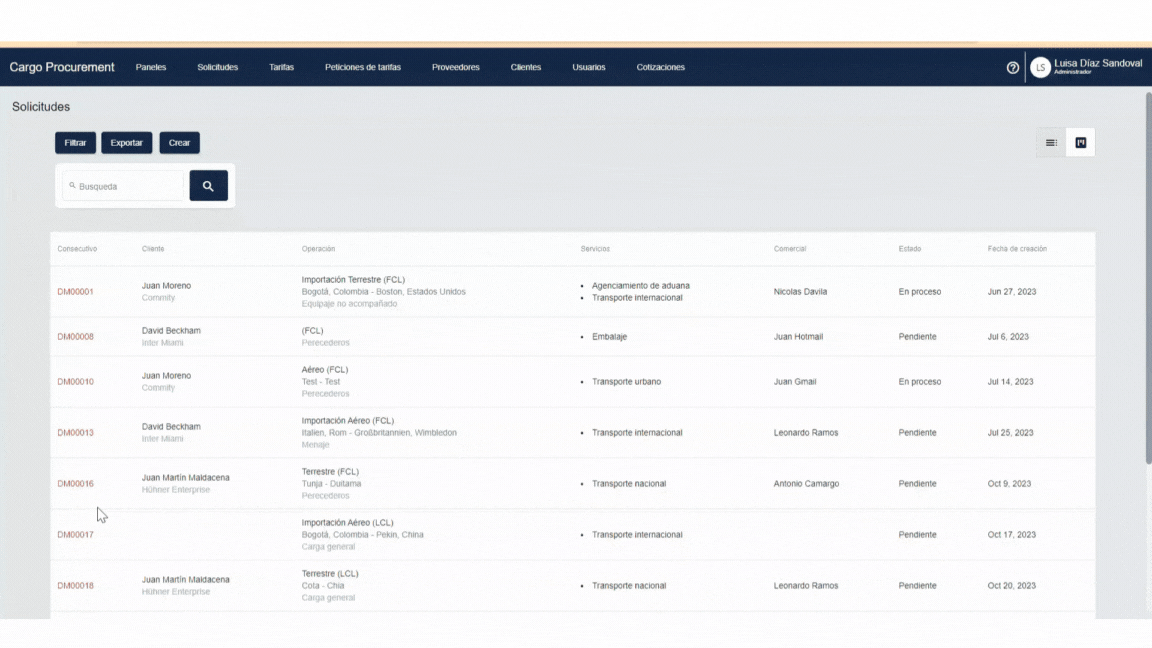Open request DM00001 link
The height and width of the screenshot is (648, 1152).
(x=75, y=292)
